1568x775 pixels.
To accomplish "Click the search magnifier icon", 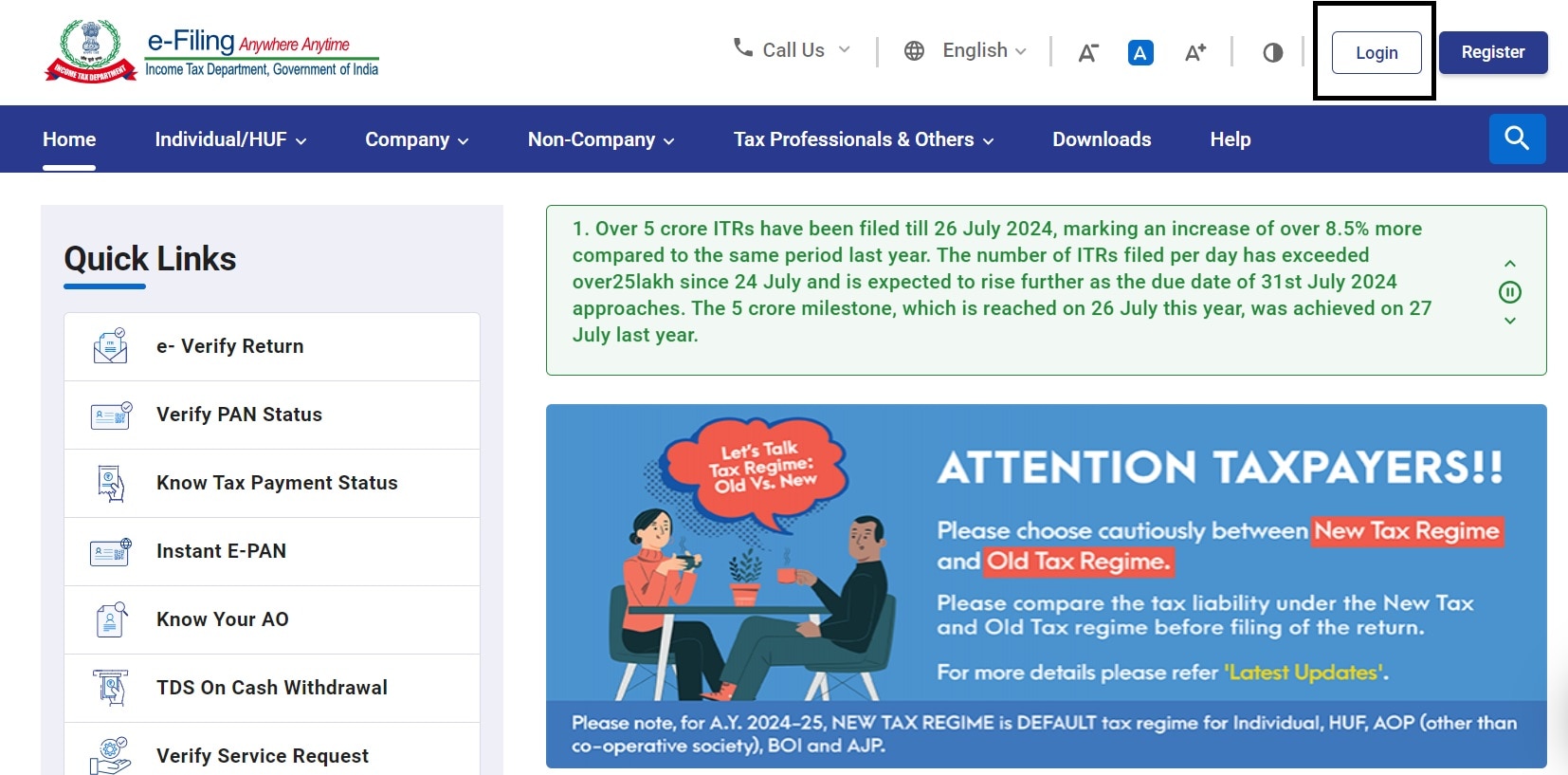I will click(x=1517, y=138).
